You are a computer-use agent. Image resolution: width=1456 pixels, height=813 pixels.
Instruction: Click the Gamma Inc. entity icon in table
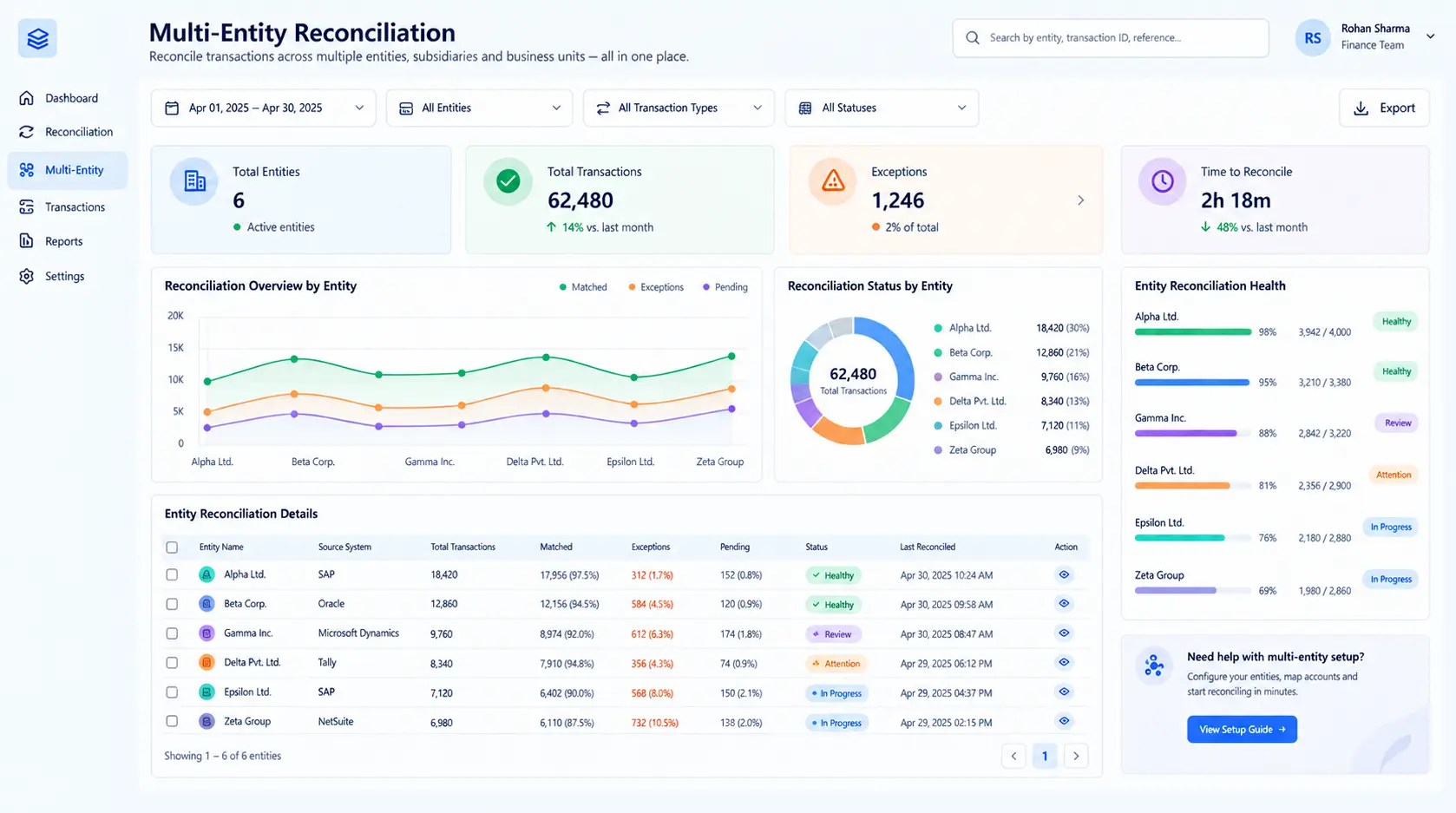click(x=207, y=633)
